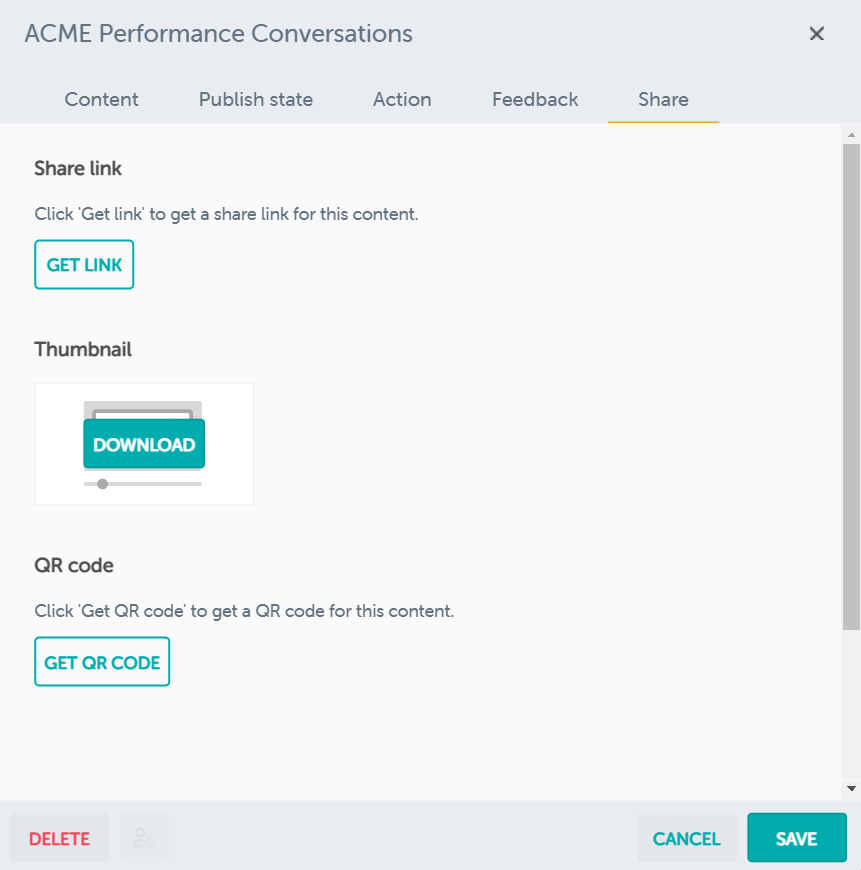861x870 pixels.
Task: Click the user settings icon beside Delete
Action: tap(144, 838)
